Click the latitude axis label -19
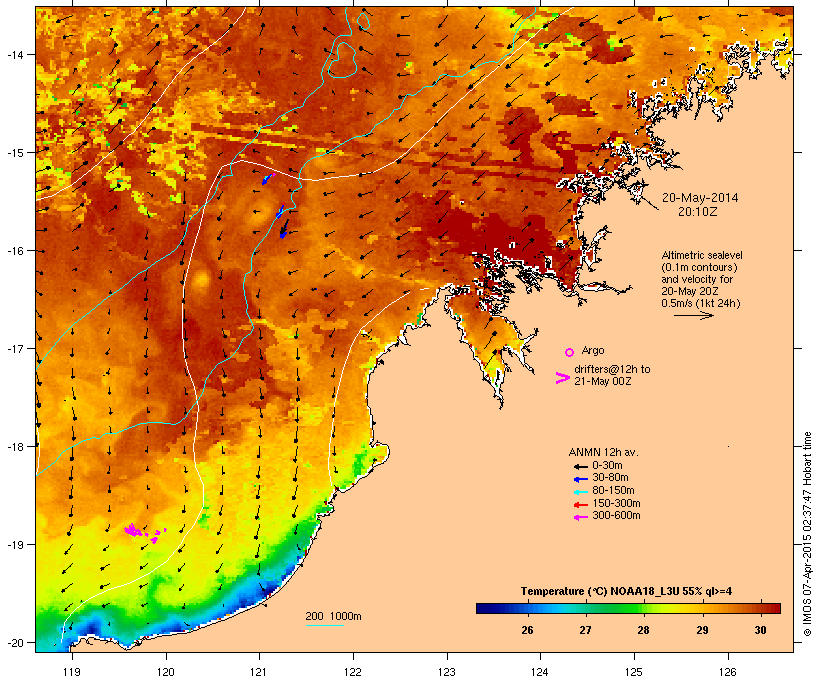Viewport: 820px width, 680px height. (x=14, y=545)
